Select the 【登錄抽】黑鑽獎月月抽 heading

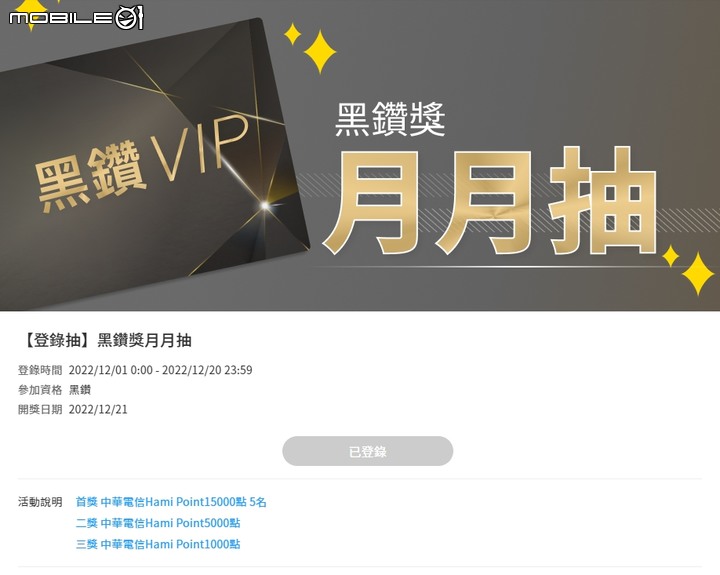105,340
